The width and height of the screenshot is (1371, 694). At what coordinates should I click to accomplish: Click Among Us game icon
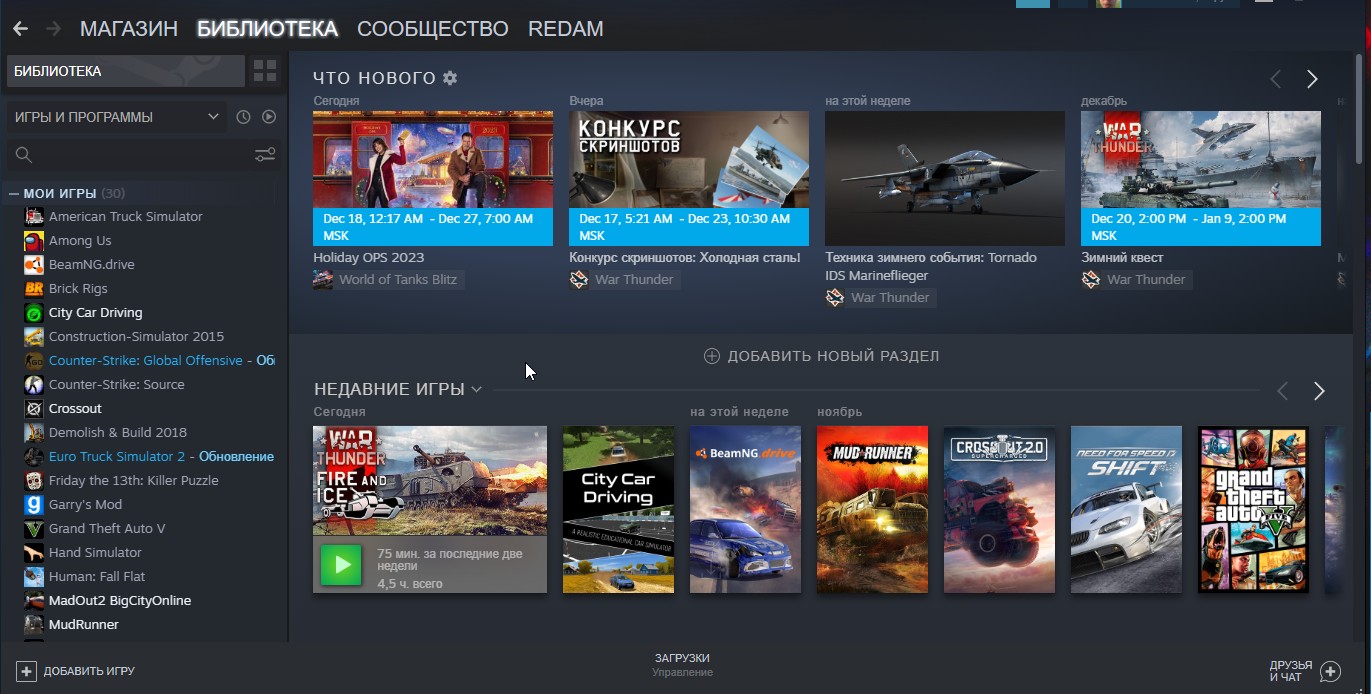tap(34, 240)
